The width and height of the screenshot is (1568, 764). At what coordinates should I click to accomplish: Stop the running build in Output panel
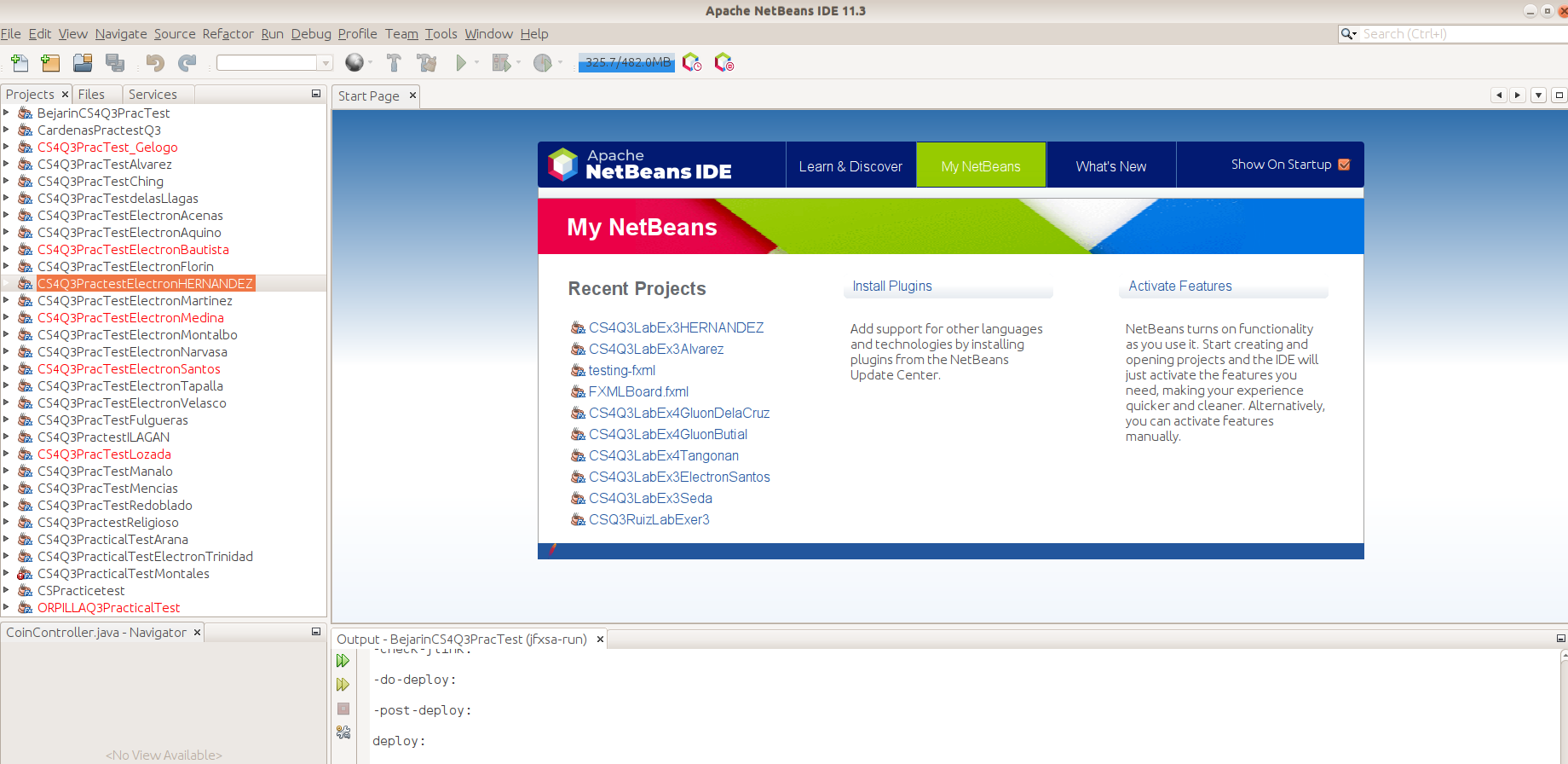[343, 709]
